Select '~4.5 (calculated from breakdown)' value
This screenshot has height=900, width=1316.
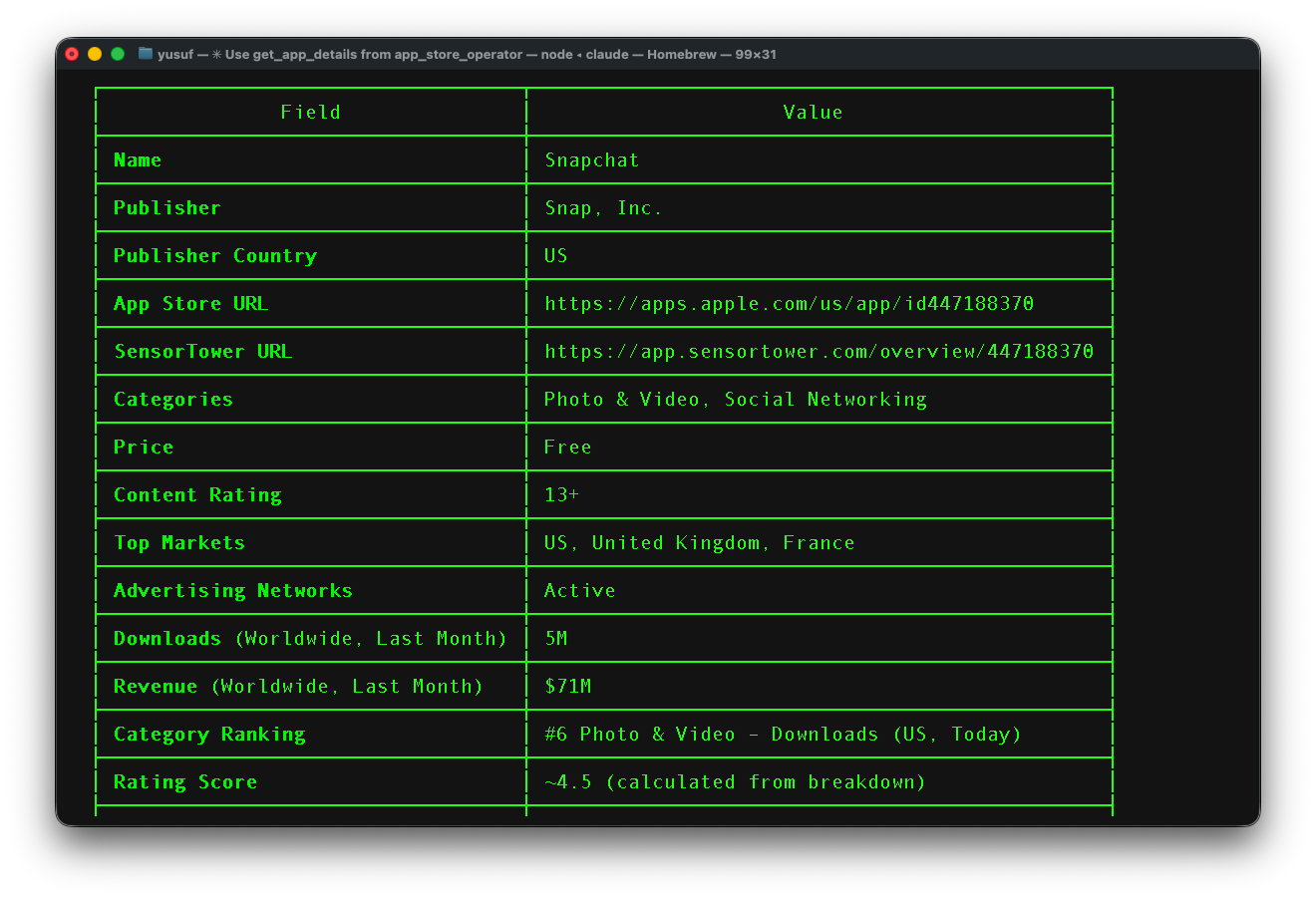coord(735,782)
